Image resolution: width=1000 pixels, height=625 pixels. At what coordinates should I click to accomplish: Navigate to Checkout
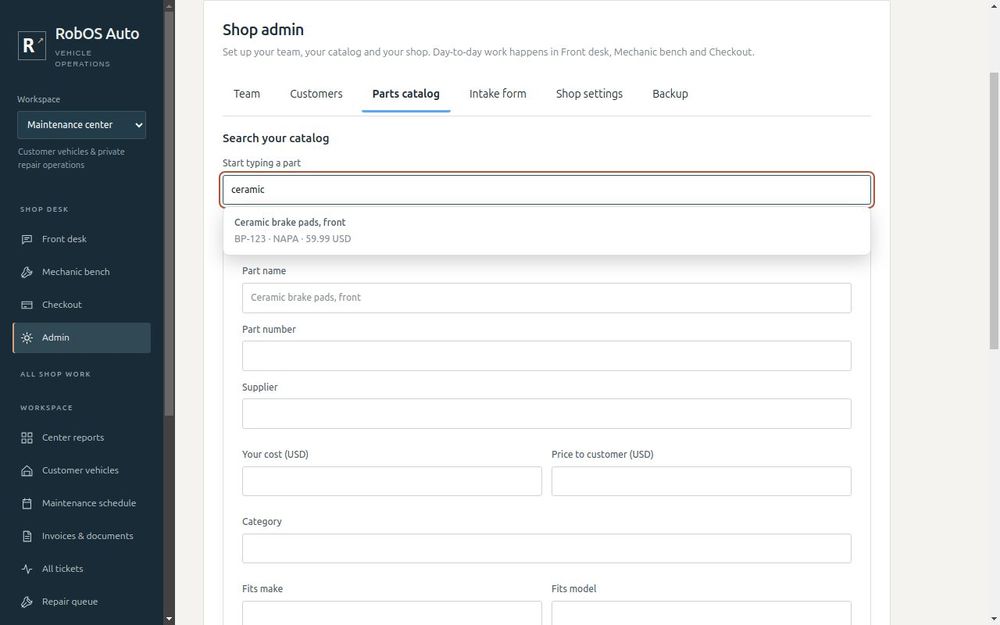point(82,305)
